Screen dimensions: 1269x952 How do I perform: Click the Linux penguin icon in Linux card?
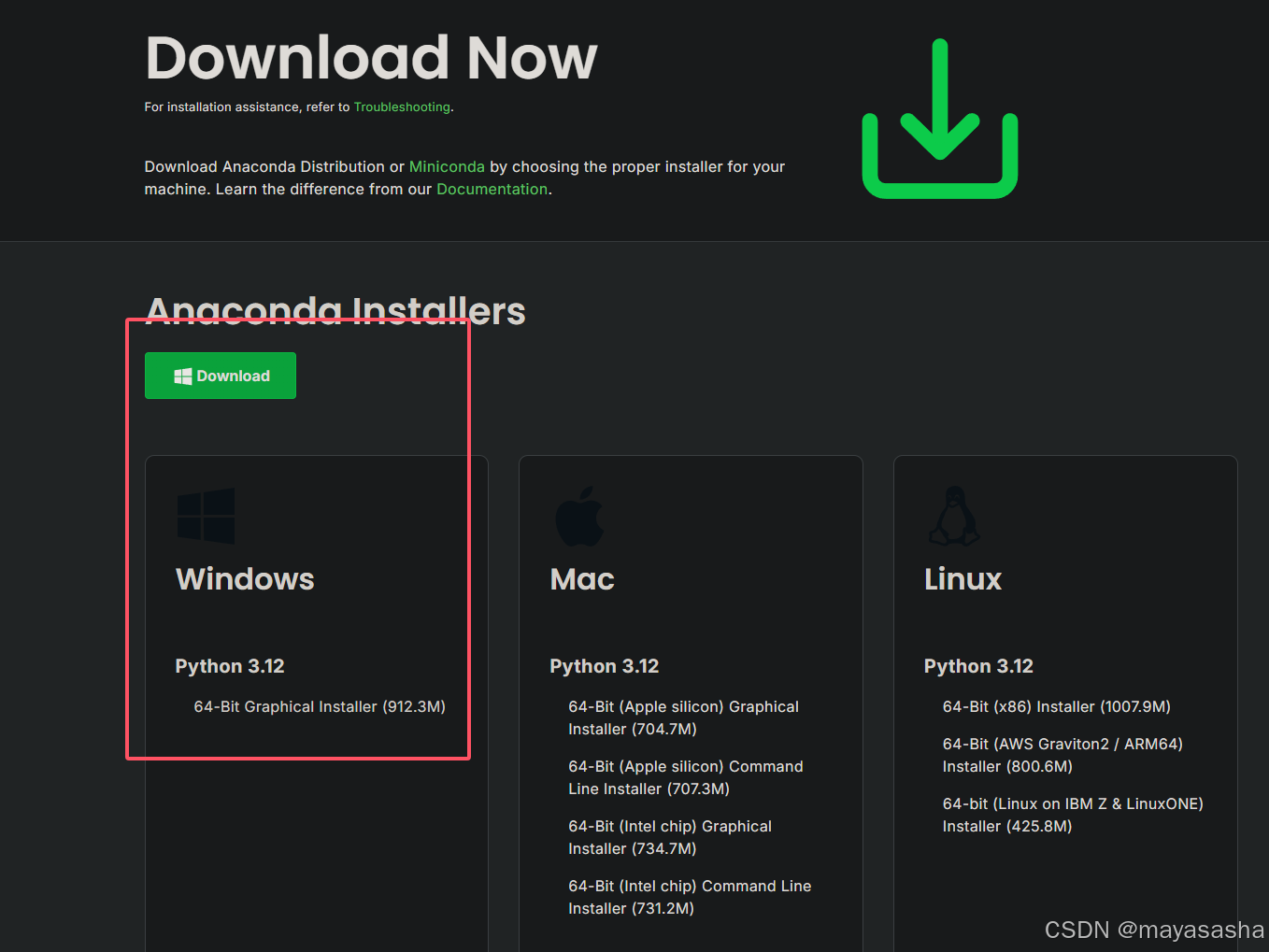(x=954, y=516)
